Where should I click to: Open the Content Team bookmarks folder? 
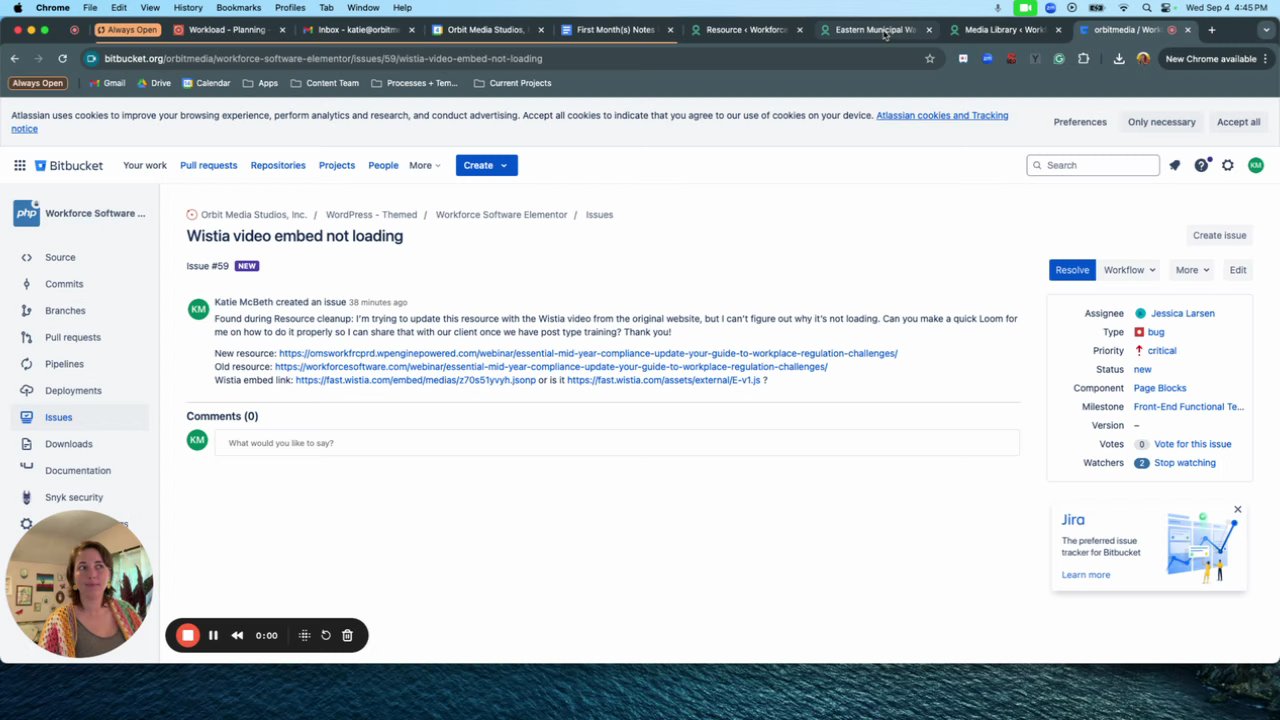[x=324, y=83]
